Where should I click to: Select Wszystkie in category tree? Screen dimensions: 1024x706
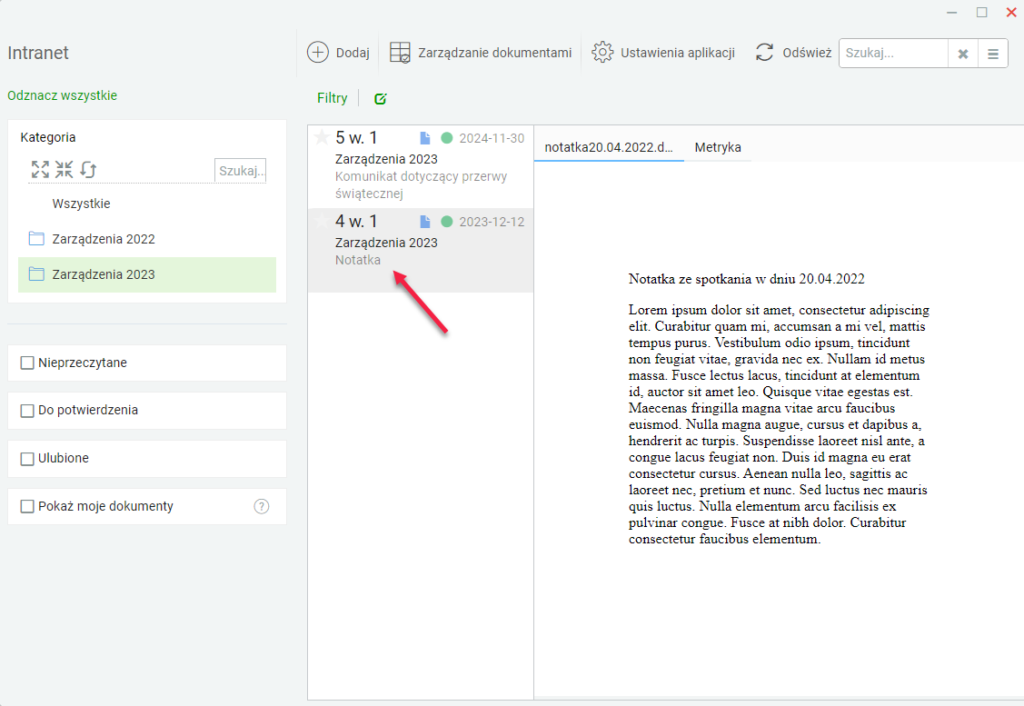(x=81, y=204)
